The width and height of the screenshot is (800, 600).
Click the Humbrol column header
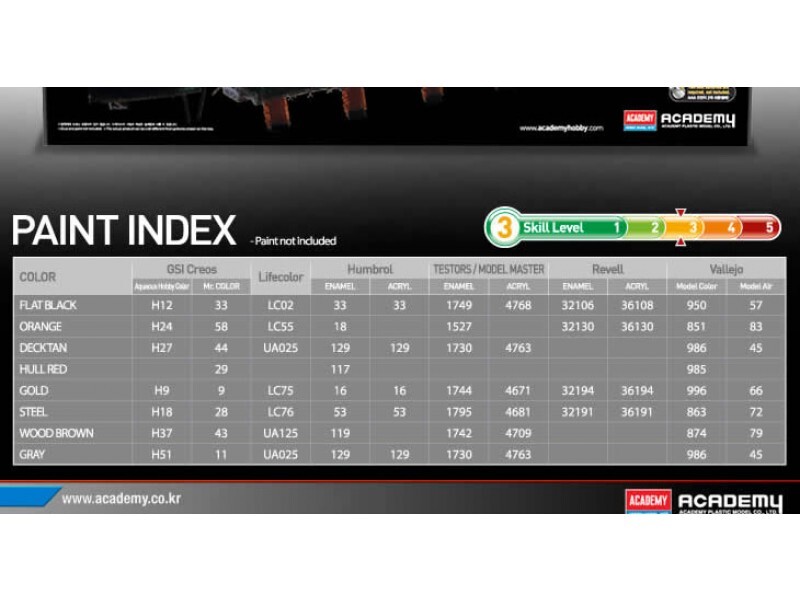(x=370, y=269)
